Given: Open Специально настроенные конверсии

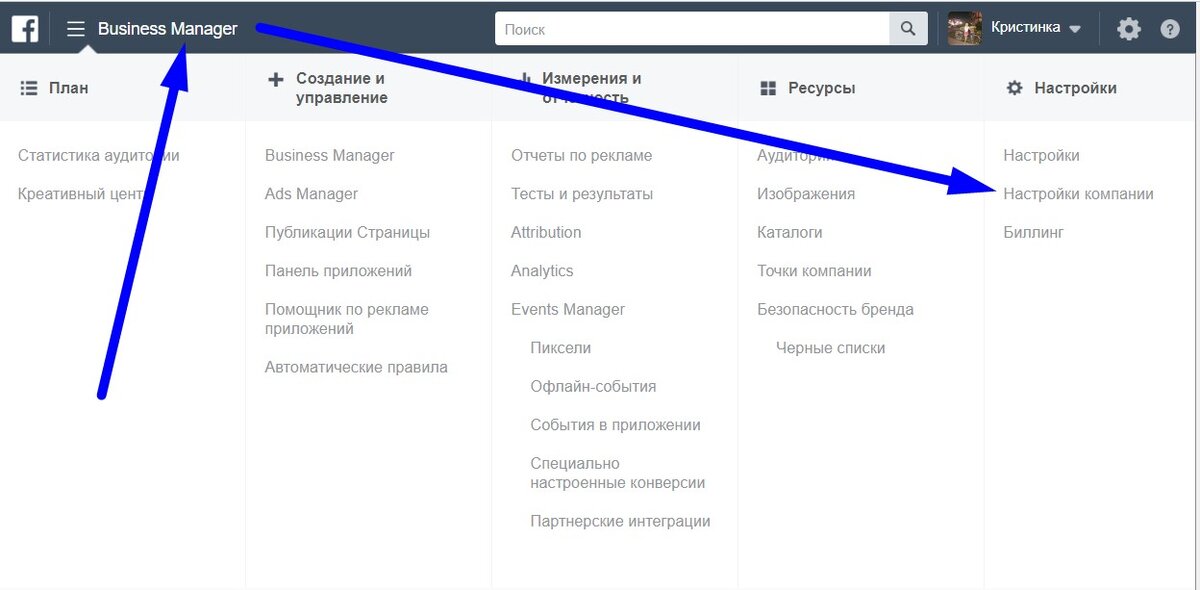Looking at the screenshot, I should tap(618, 473).
